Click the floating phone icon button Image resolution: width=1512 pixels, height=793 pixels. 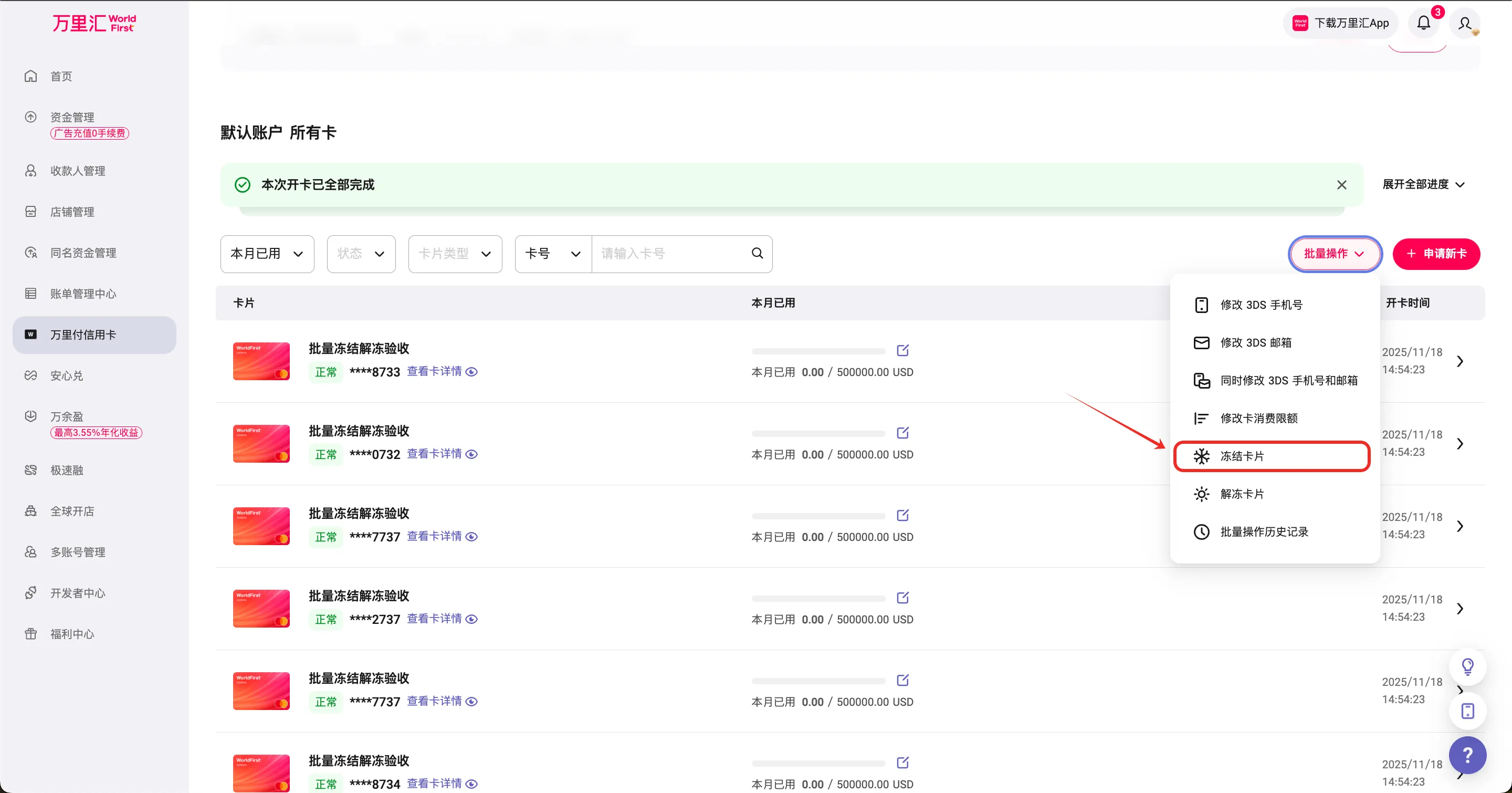click(x=1467, y=711)
